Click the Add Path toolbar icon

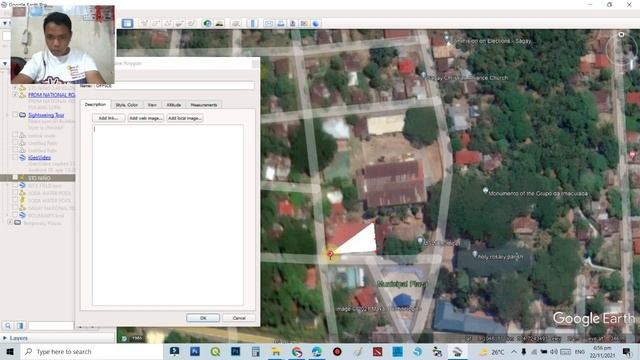(x=168, y=23)
